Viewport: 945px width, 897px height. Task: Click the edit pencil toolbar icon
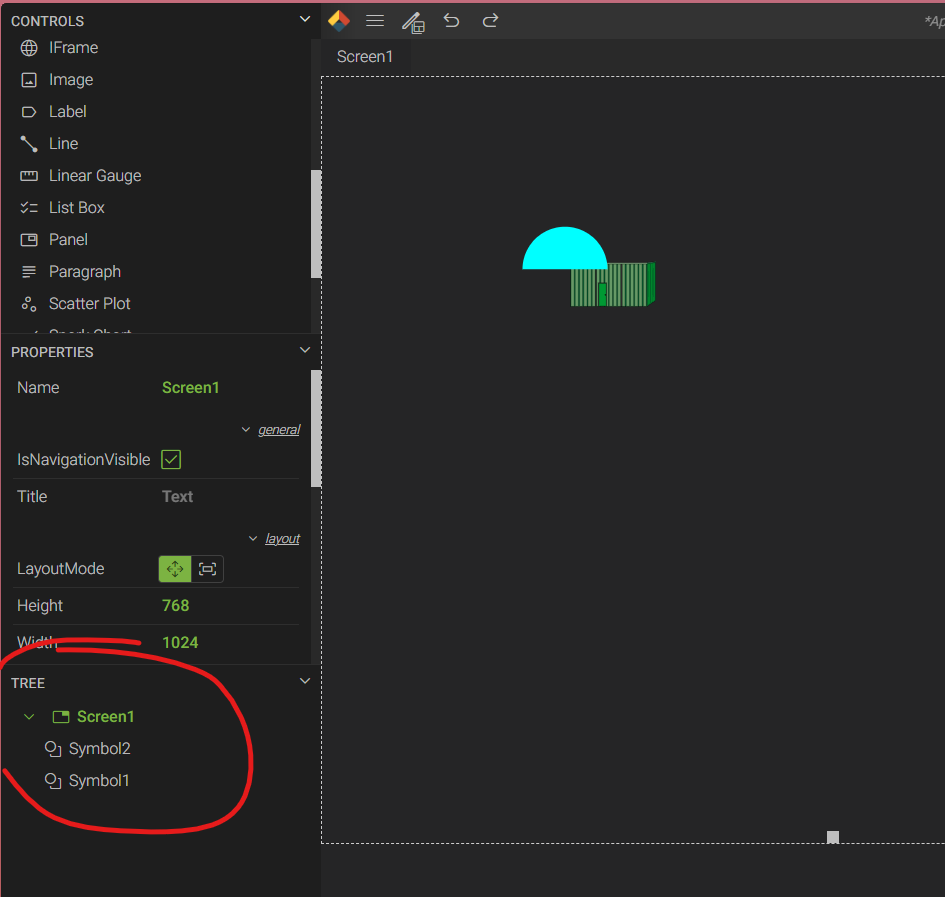click(412, 21)
